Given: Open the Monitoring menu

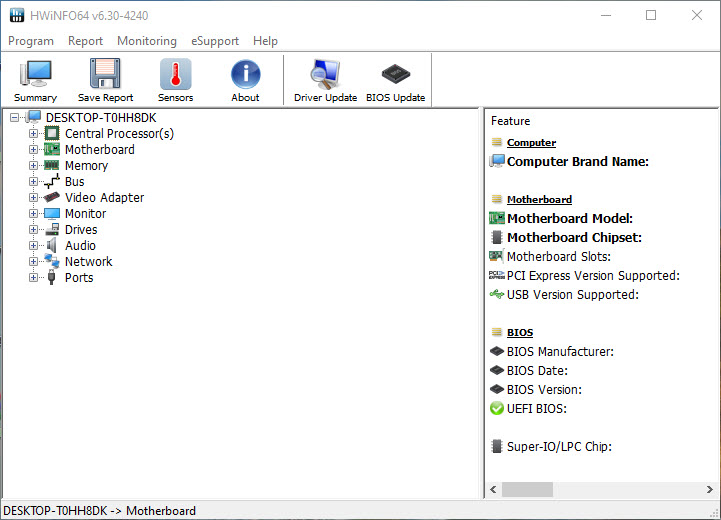Looking at the screenshot, I should pos(146,41).
